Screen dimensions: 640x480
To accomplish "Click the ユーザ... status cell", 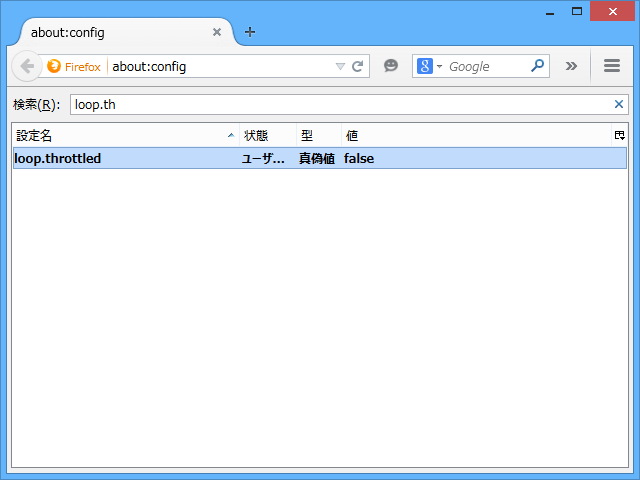I will tap(263, 158).
